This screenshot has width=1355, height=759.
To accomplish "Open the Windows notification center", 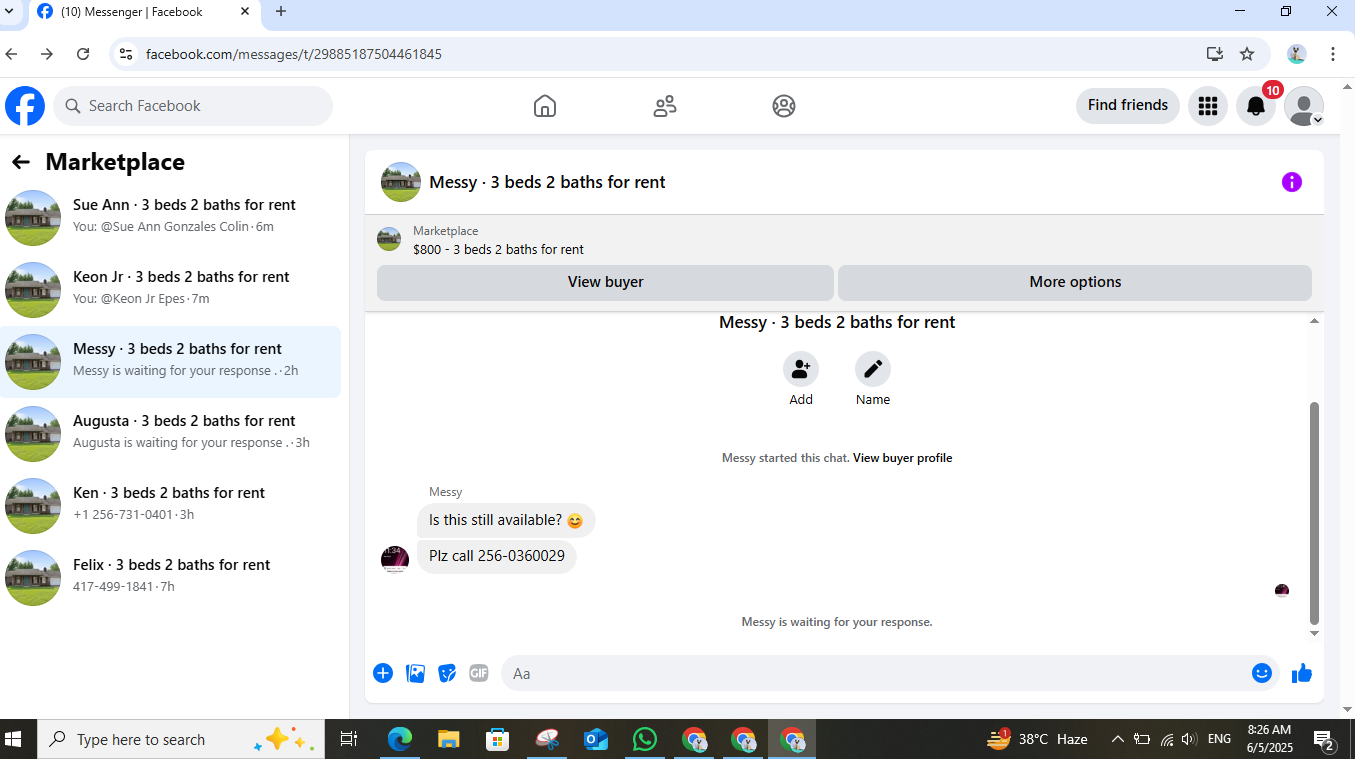I will coord(1326,740).
